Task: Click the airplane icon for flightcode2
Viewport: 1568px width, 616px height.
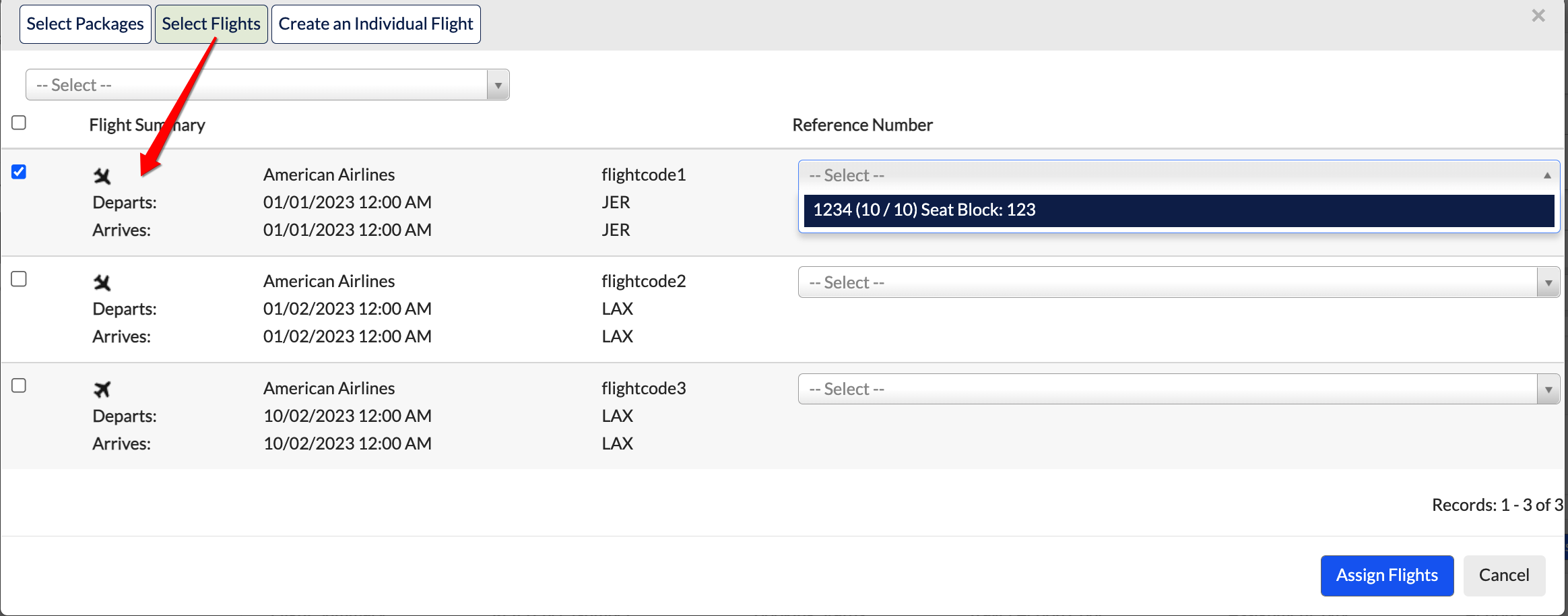Action: click(x=102, y=282)
